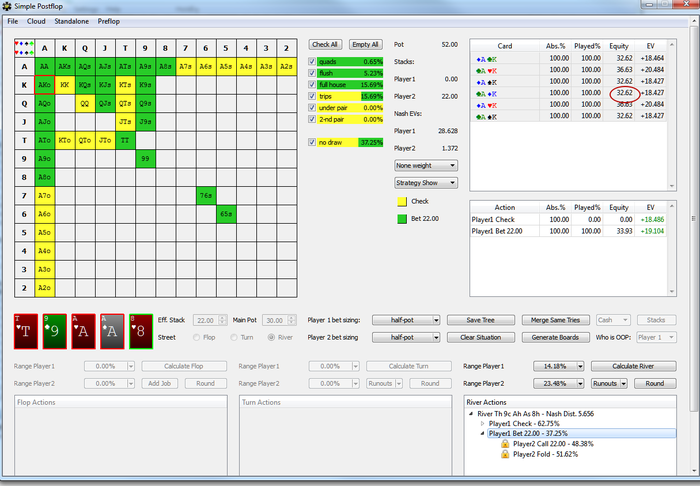Open the Strategy Show dropdown
700x486 pixels.
pyautogui.click(x=427, y=183)
